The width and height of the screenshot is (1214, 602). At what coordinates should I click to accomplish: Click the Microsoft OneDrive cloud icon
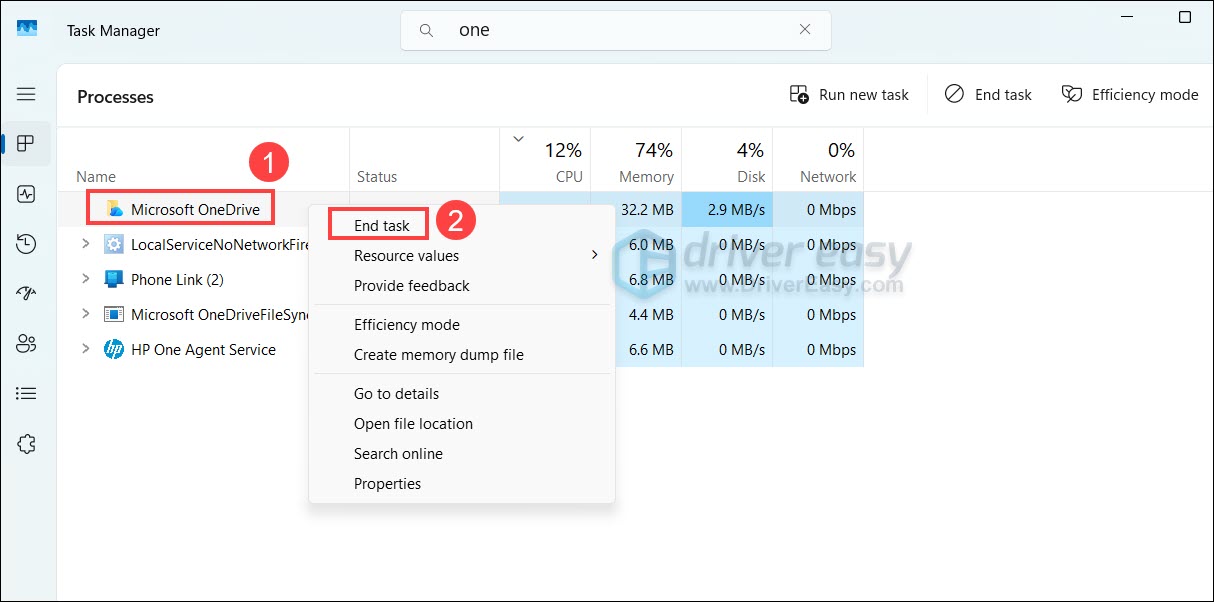point(114,210)
